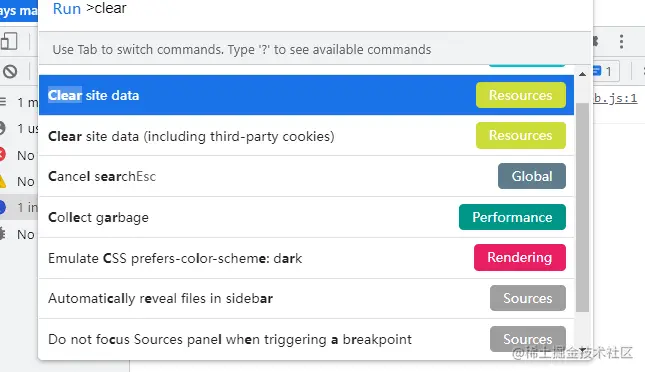Click the blue info filter icon
645x372 pixels.
(2, 207)
